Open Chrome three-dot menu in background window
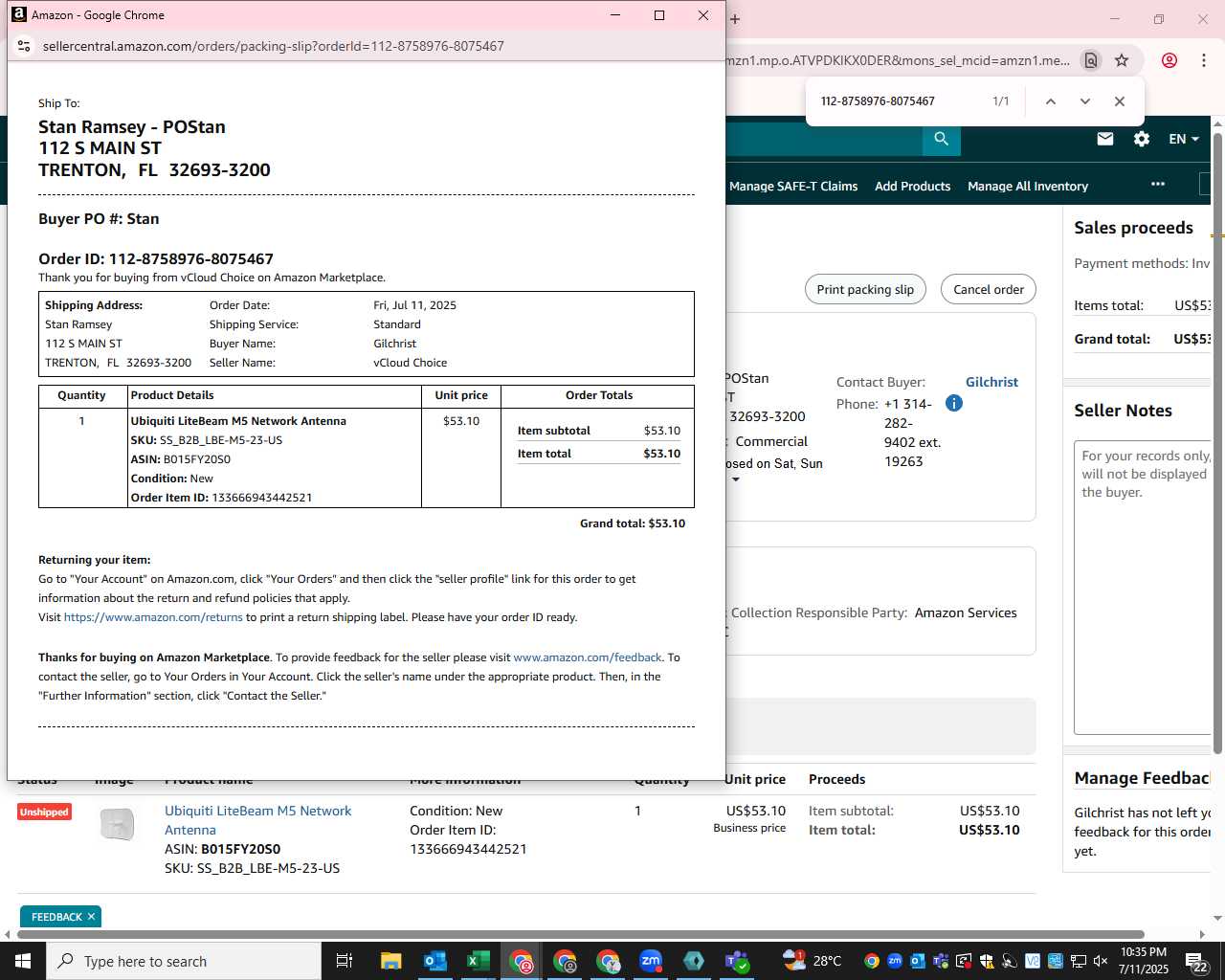Image resolution: width=1225 pixels, height=980 pixels. pyautogui.click(x=1204, y=60)
